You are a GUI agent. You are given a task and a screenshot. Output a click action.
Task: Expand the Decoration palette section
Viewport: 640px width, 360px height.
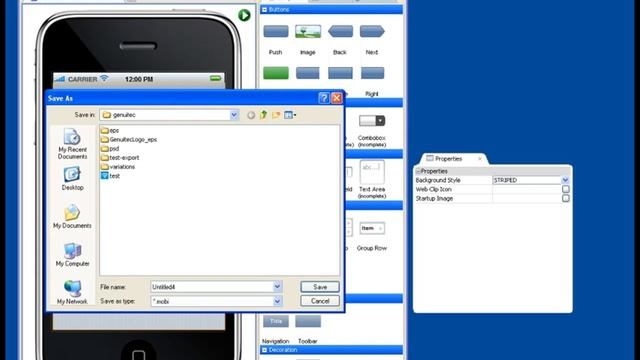point(264,350)
